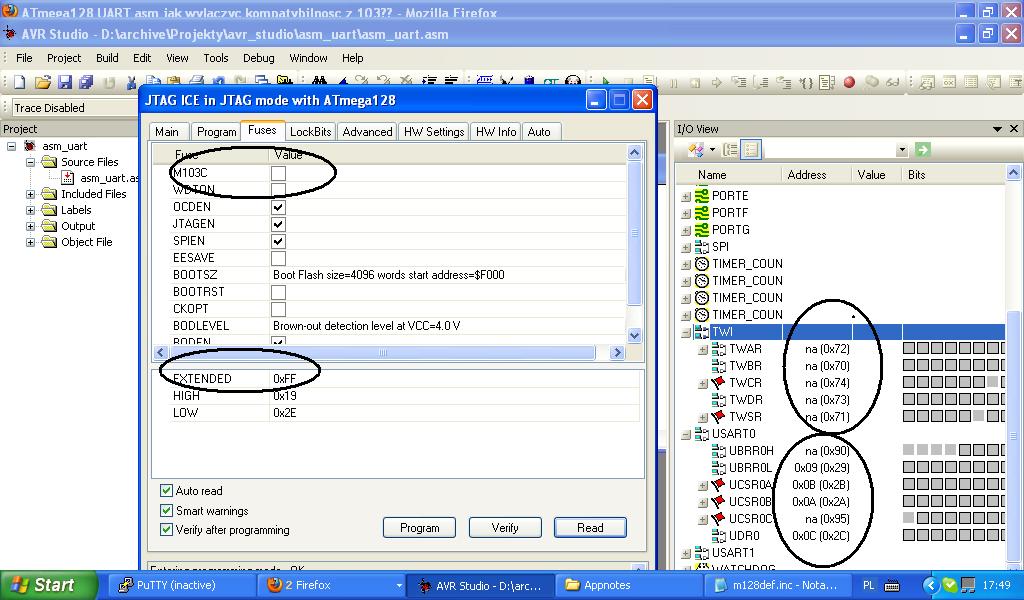Collapse the Source Files folder
Image resolution: width=1024 pixels, height=600 pixels.
pyautogui.click(x=30, y=162)
